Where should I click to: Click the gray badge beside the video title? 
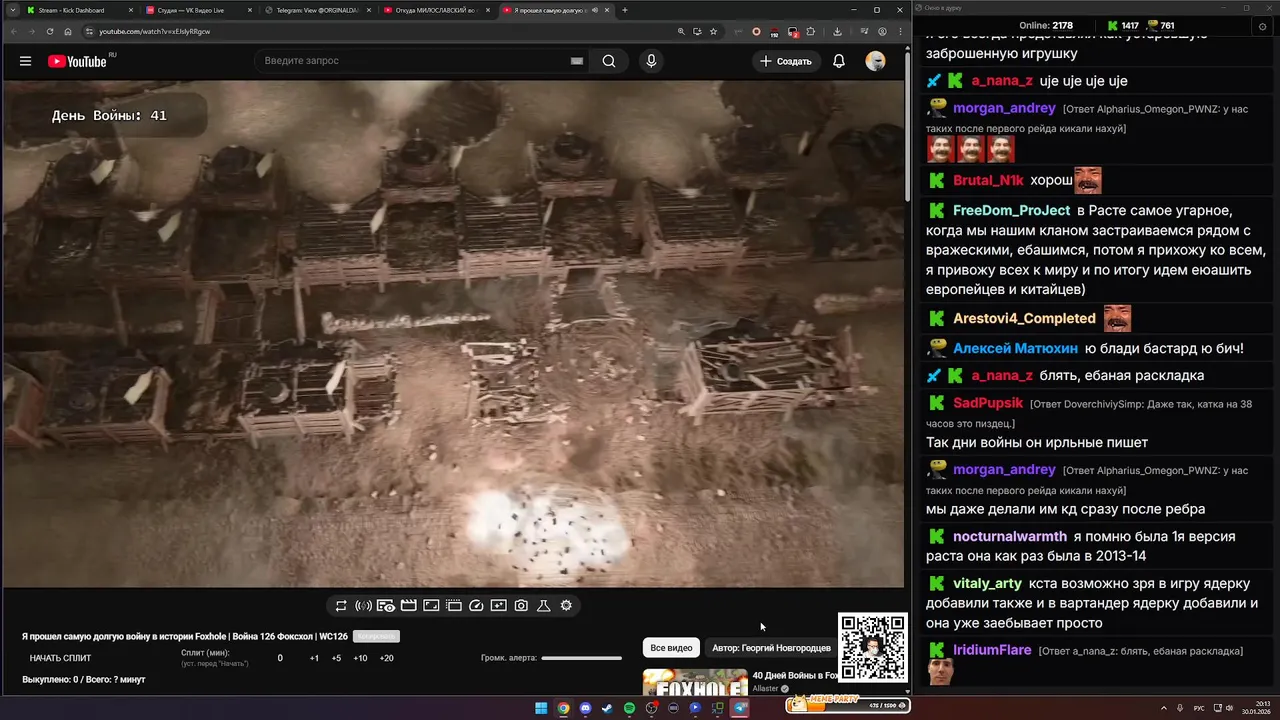pos(376,637)
